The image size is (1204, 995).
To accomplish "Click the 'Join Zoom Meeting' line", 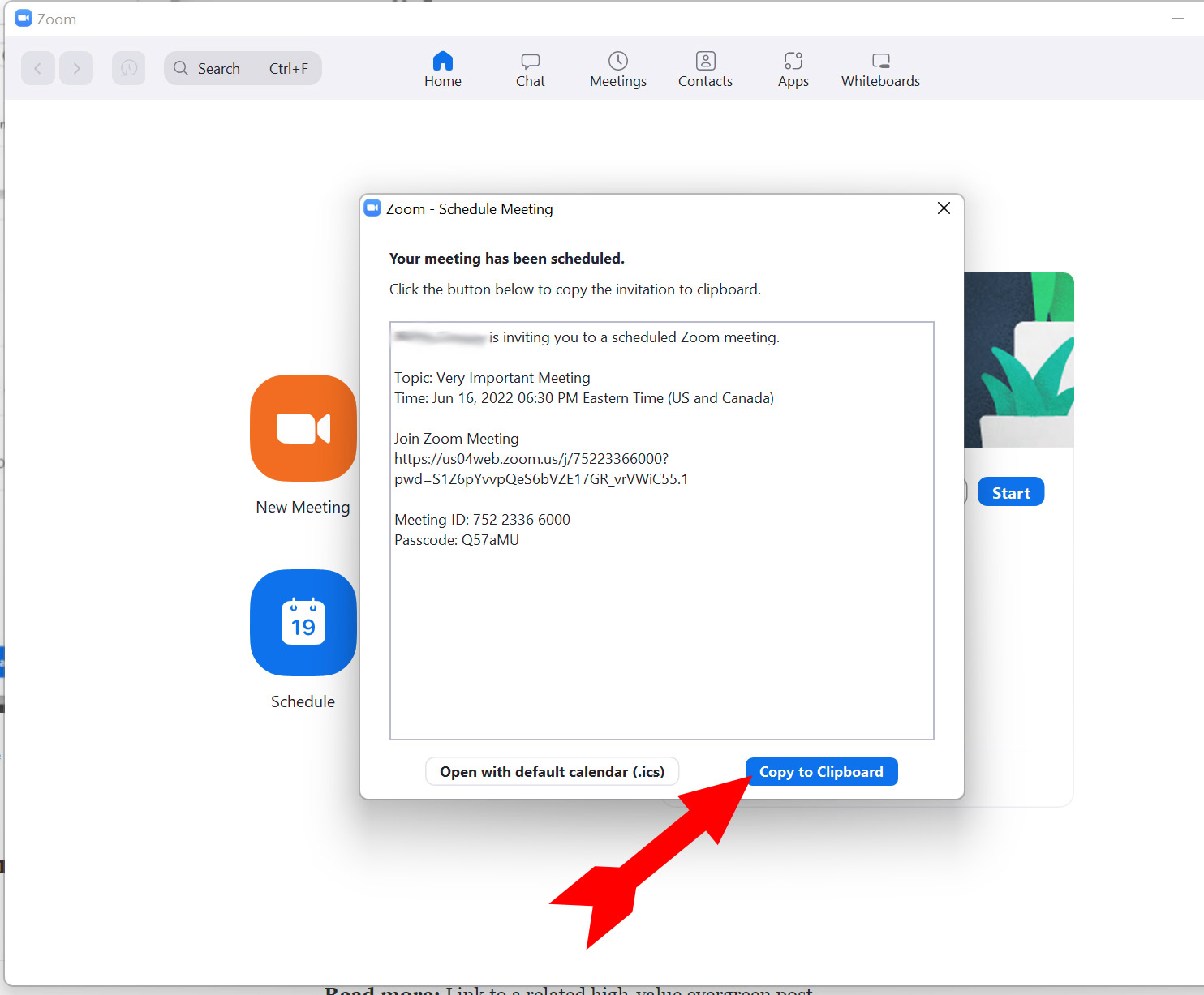I will 457,438.
